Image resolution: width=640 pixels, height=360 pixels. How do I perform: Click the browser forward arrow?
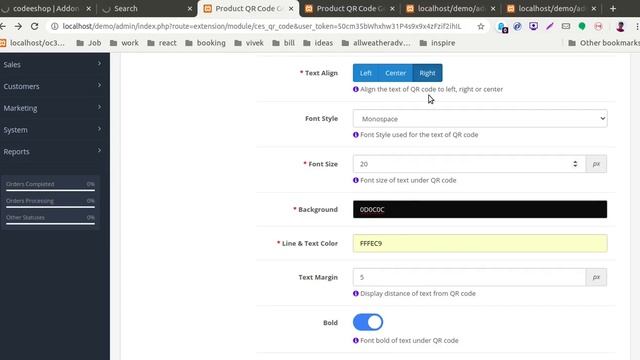[18, 26]
